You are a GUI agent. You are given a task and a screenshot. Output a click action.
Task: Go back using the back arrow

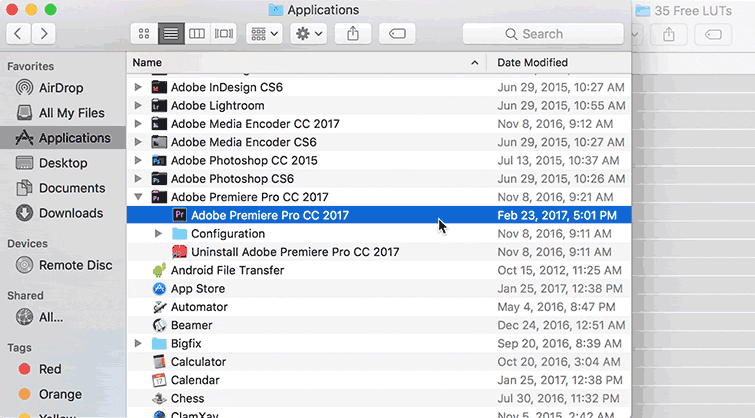[19, 34]
